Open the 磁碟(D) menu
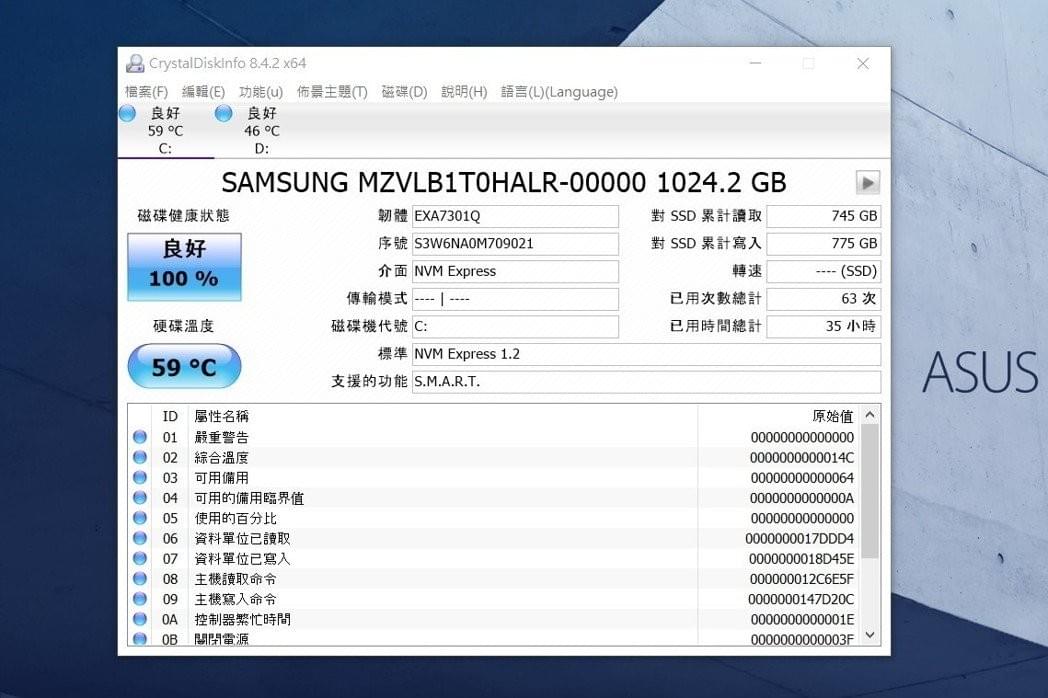 point(404,92)
